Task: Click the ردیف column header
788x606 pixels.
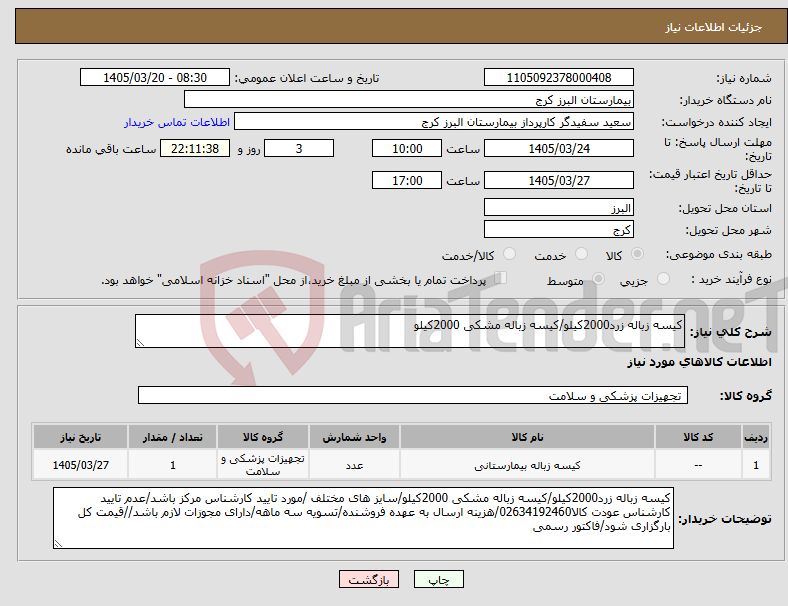Action: [755, 437]
